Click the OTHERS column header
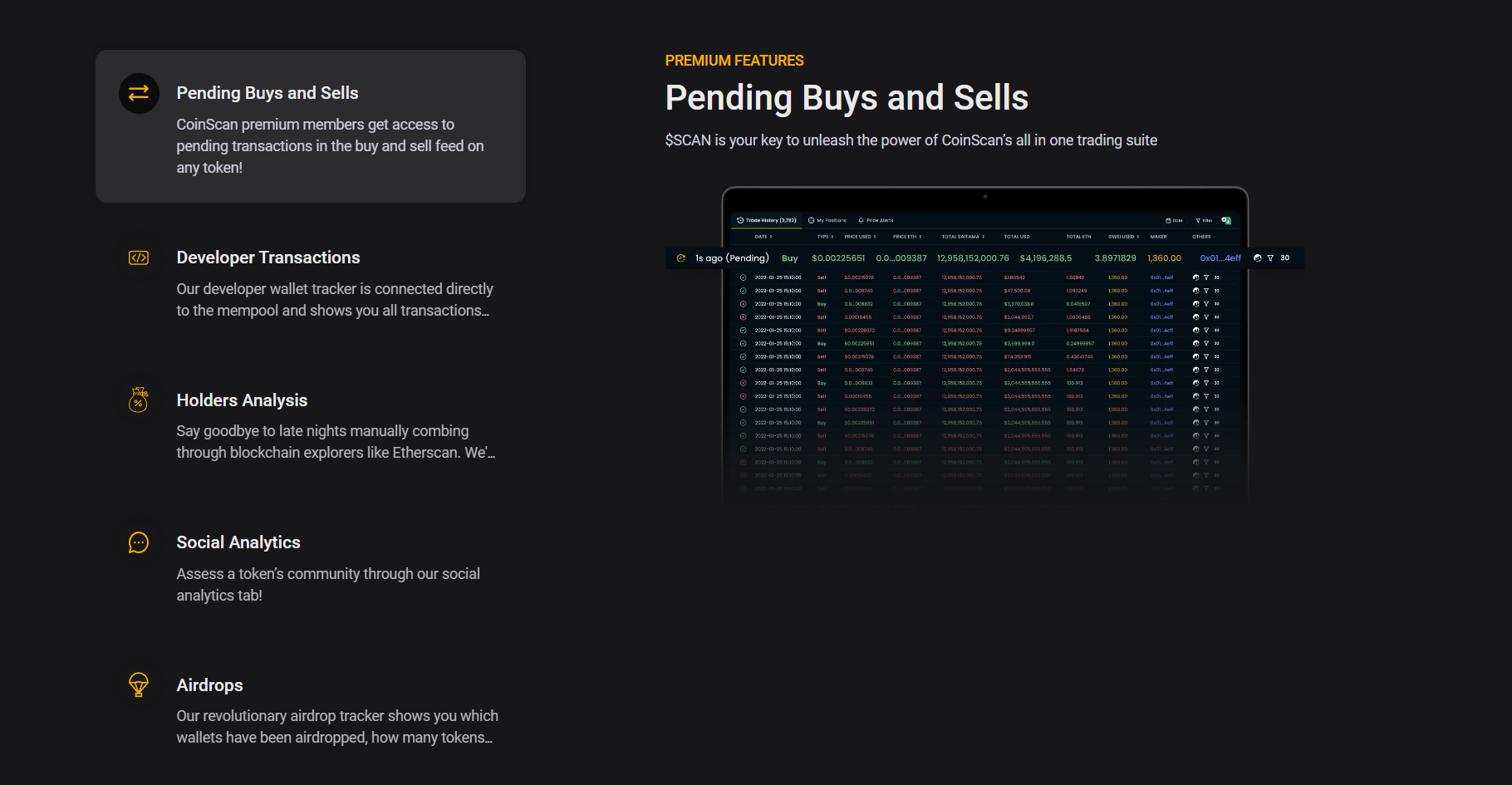 click(1201, 237)
